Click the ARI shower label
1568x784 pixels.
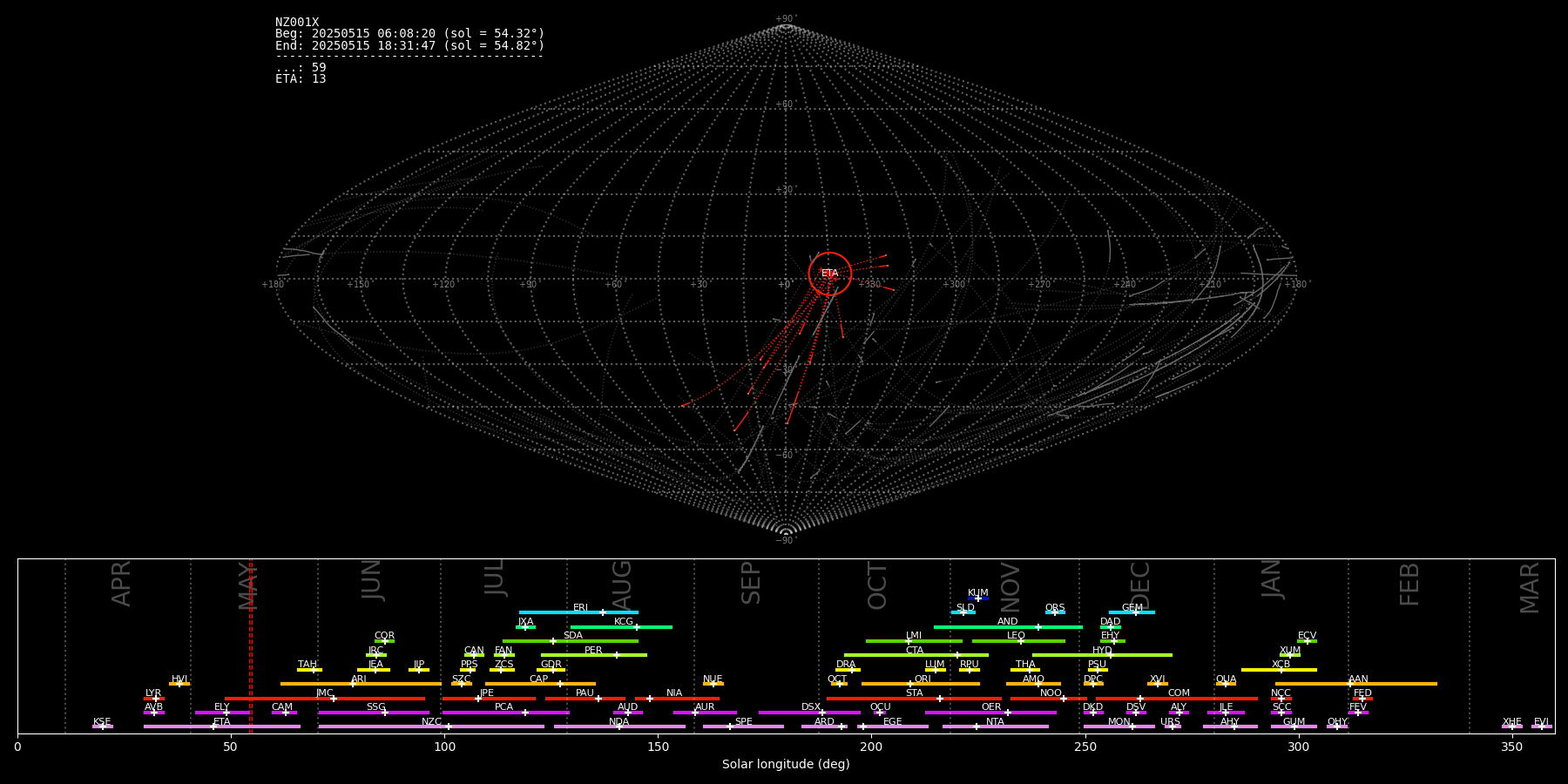[358, 679]
